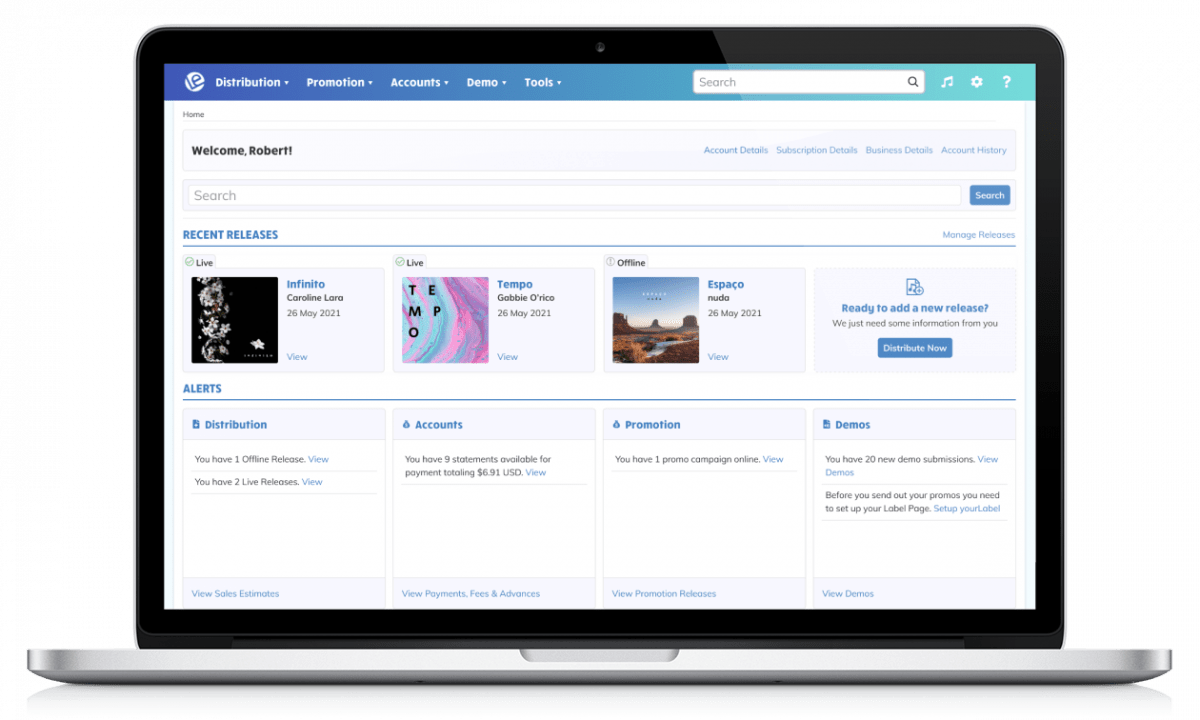Image resolution: width=1200 pixels, height=720 pixels.
Task: Click the Distribute Now button
Action: [914, 347]
